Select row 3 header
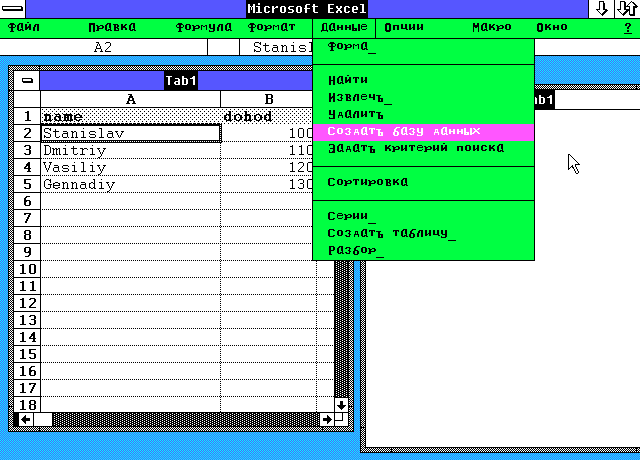Image resolution: width=640 pixels, height=460 pixels. point(27,151)
